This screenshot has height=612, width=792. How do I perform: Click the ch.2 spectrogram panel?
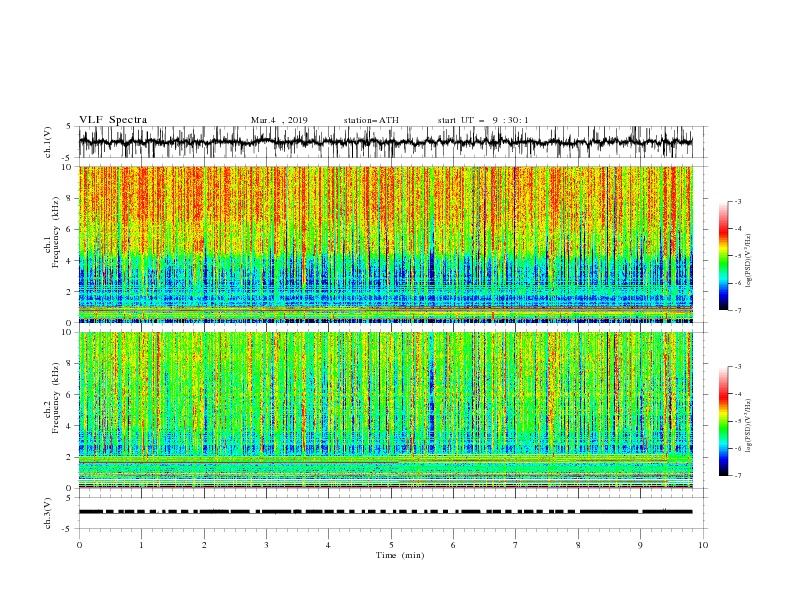coord(385,410)
